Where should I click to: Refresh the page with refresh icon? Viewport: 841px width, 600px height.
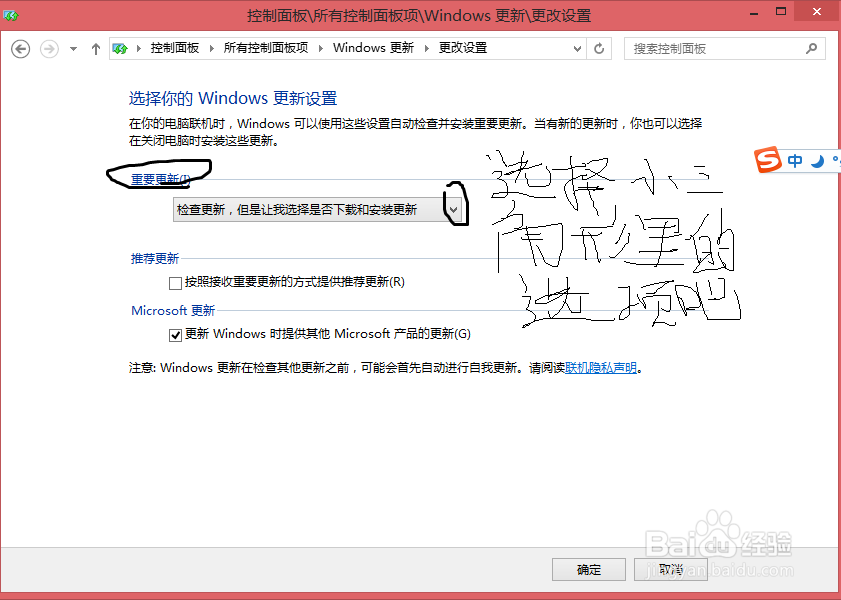click(x=599, y=49)
